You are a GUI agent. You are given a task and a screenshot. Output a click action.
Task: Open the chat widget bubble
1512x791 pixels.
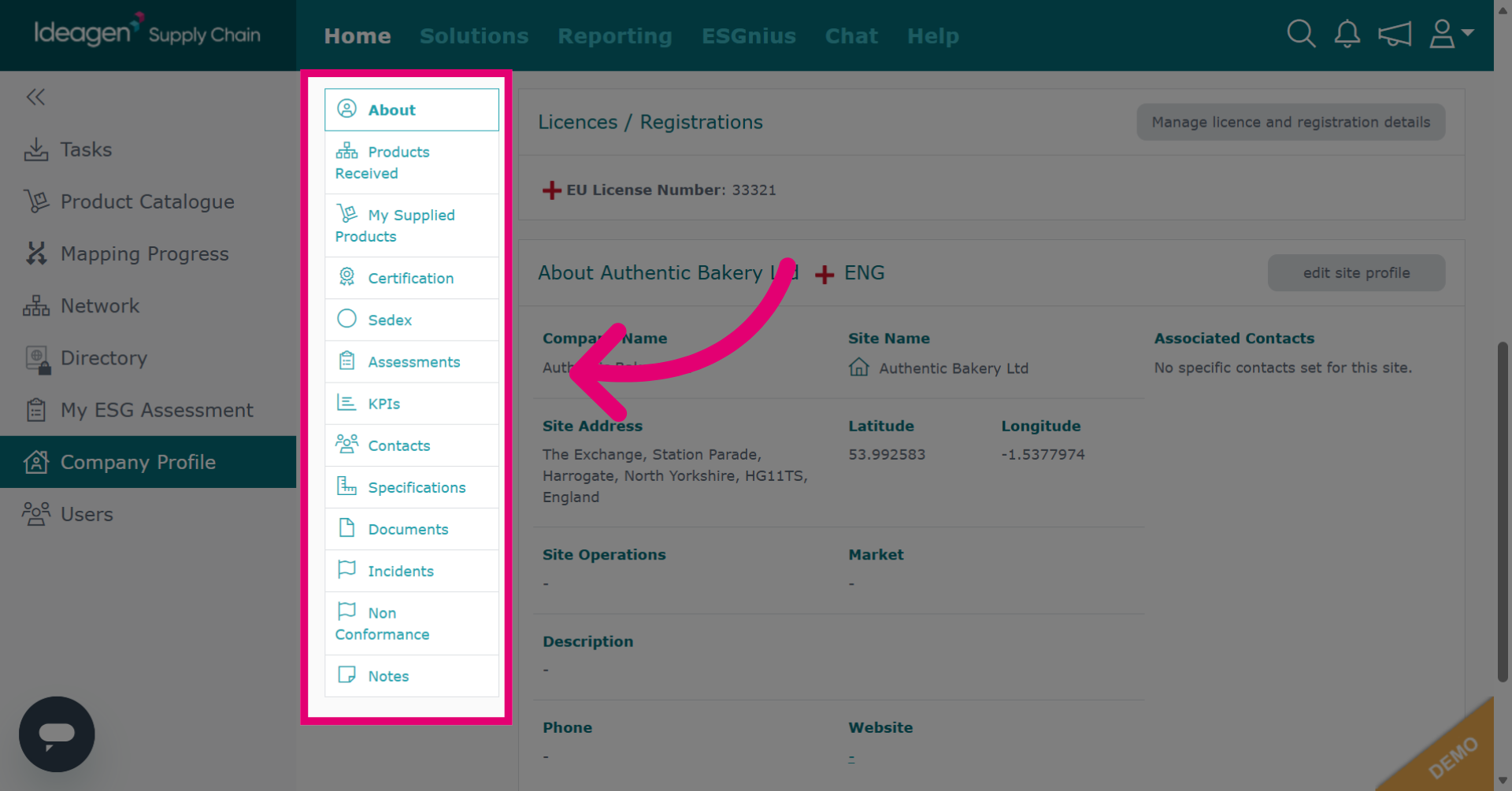pyautogui.click(x=57, y=734)
